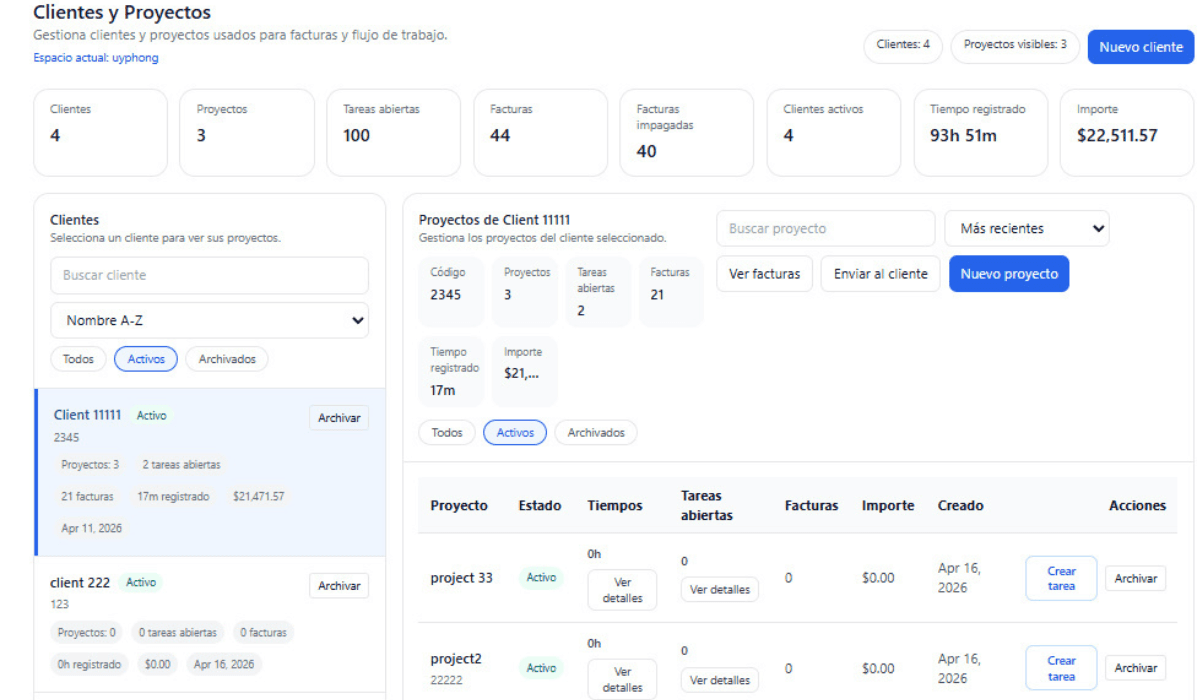Expand the Más recientes project sort dropdown

[x=1027, y=229]
